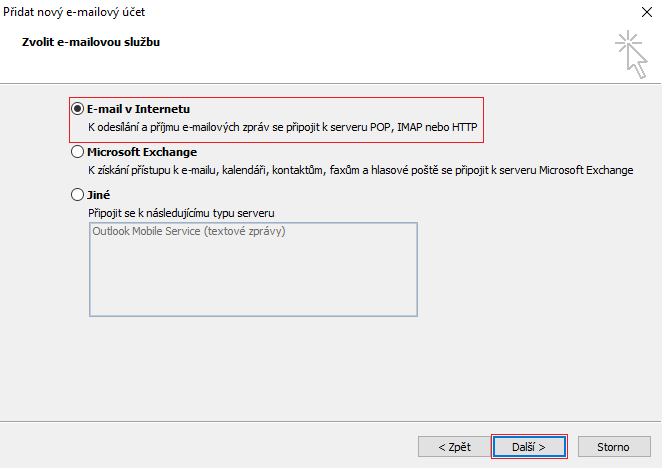Click the Připojit se k následujícímu typu serveru text
662x468 pixels.
(181, 213)
